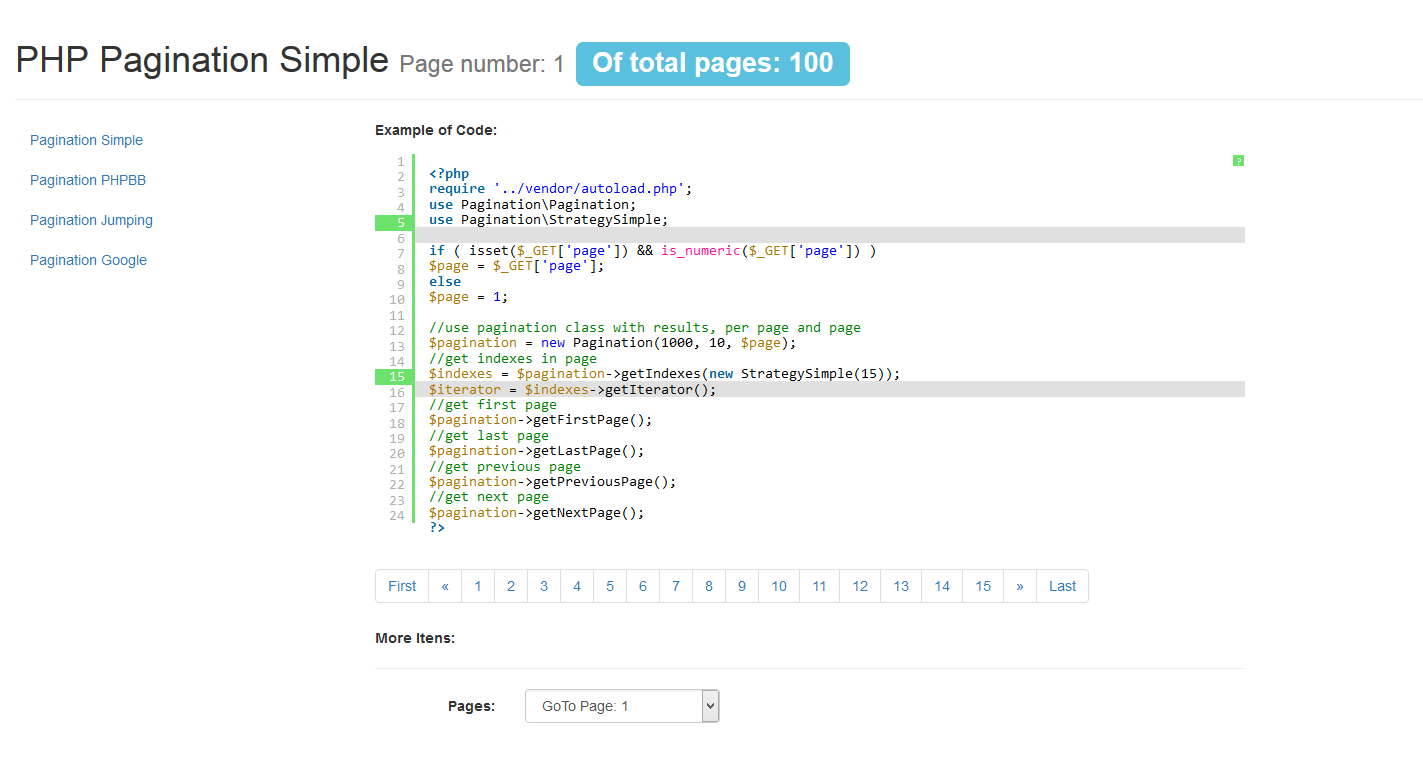Click the '$pagination->getFirstPage();' line
Viewport: 1423px width, 774px height.
point(541,420)
